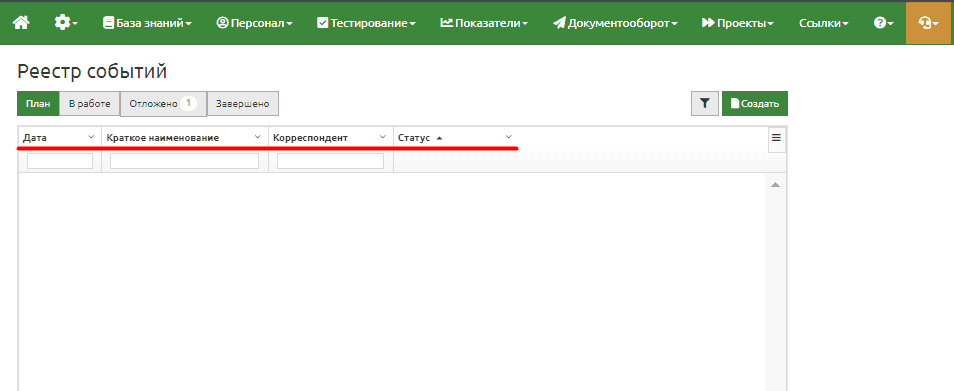Image resolution: width=954 pixels, height=391 pixels.
Task: Open the settings gear menu
Action: point(65,23)
